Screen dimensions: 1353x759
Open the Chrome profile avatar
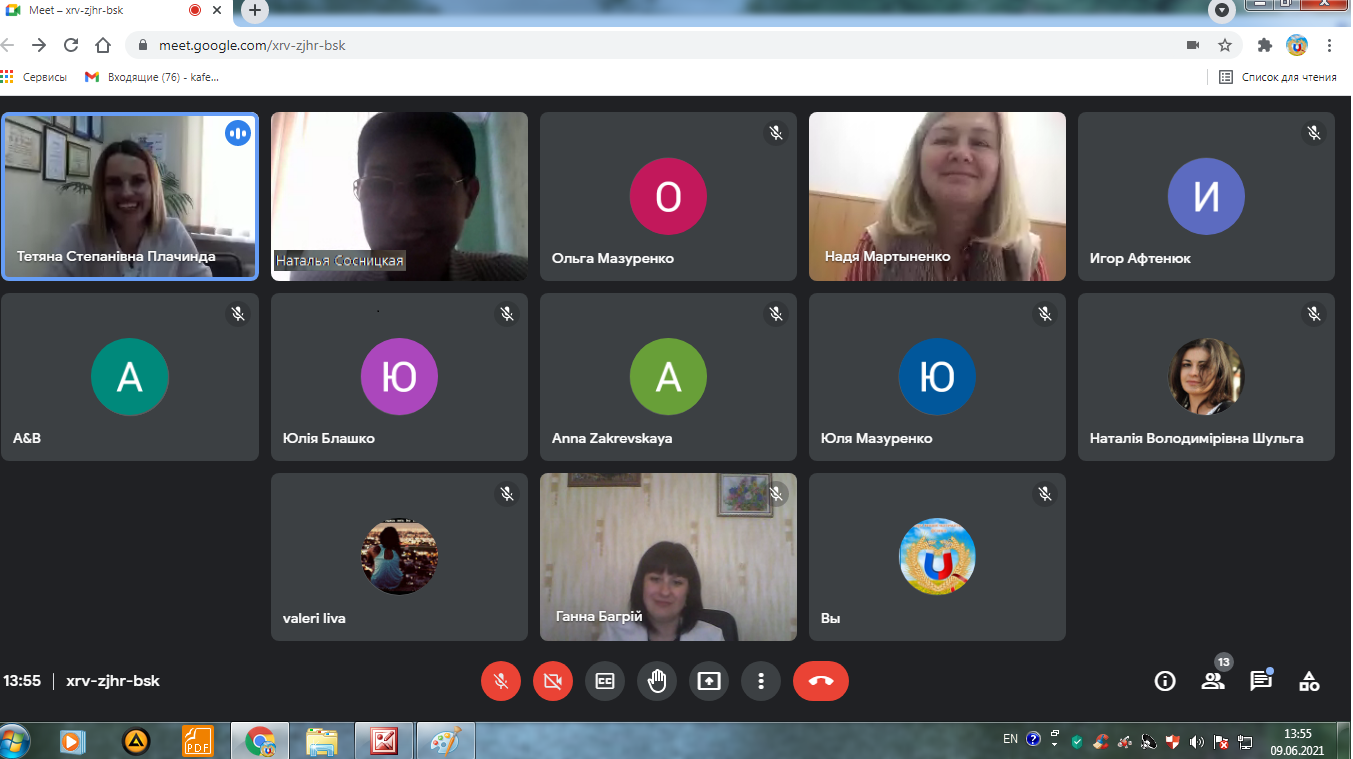pyautogui.click(x=1297, y=45)
